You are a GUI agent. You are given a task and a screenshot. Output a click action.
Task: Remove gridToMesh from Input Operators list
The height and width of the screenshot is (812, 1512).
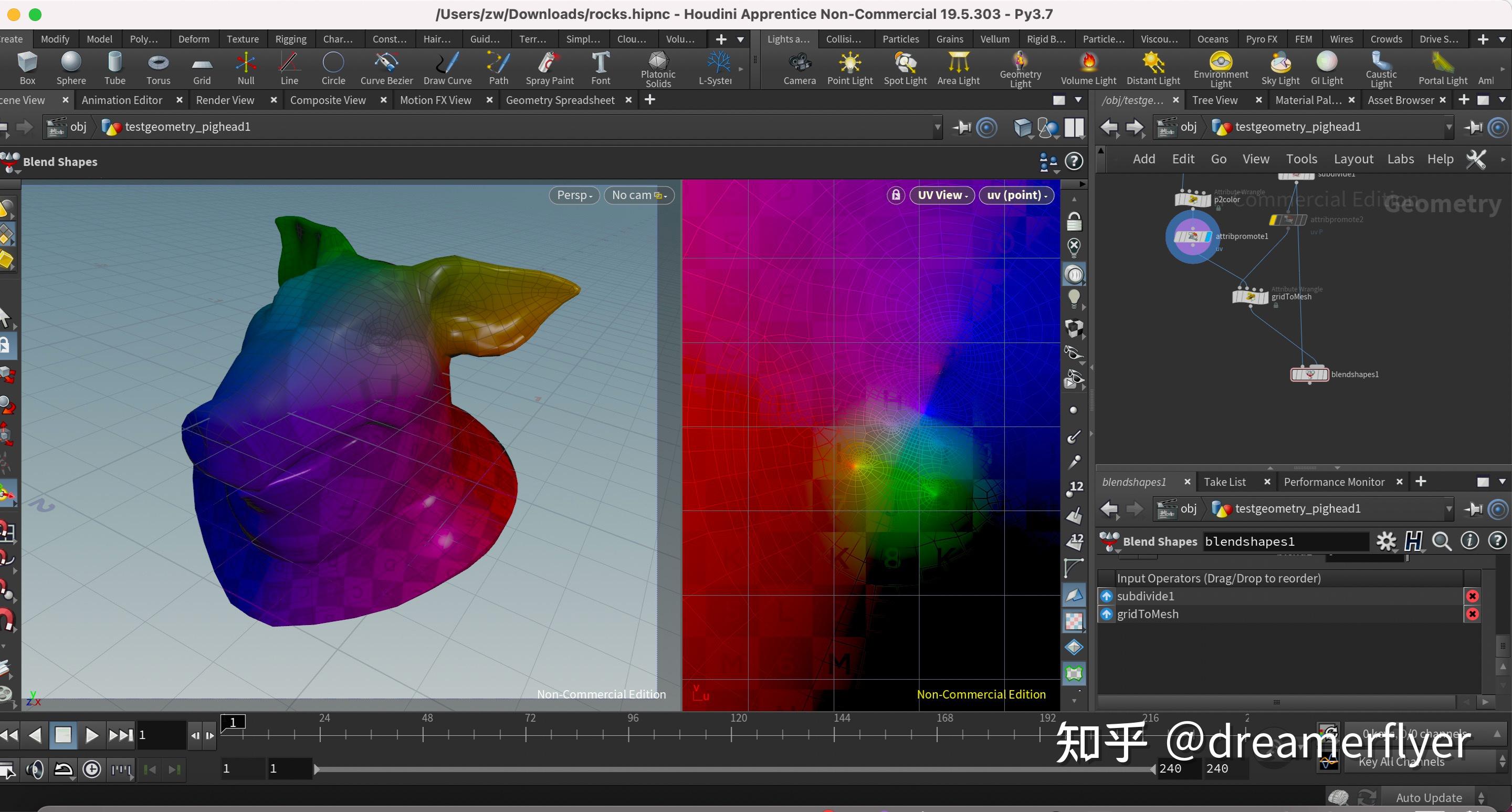click(1473, 613)
